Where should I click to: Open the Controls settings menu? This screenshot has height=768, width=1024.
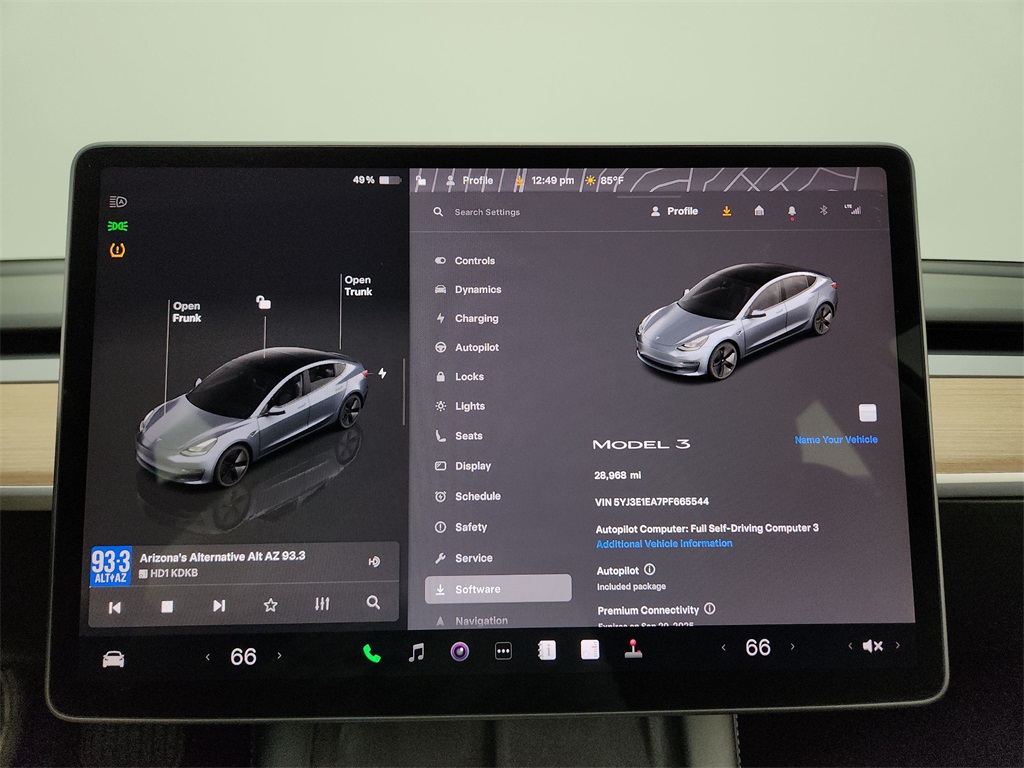pos(466,261)
